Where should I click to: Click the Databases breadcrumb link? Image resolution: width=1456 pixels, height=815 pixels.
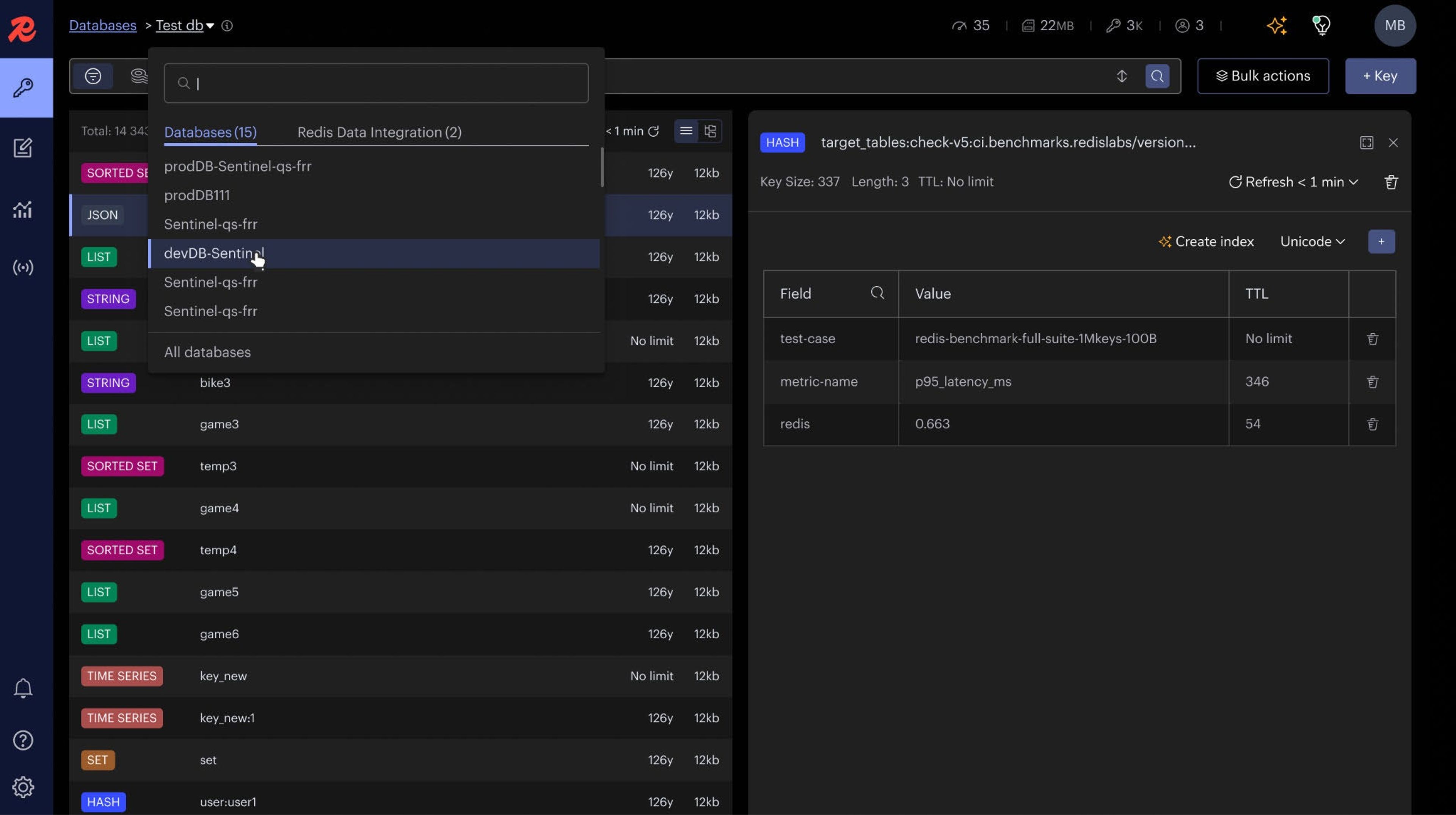click(x=102, y=25)
